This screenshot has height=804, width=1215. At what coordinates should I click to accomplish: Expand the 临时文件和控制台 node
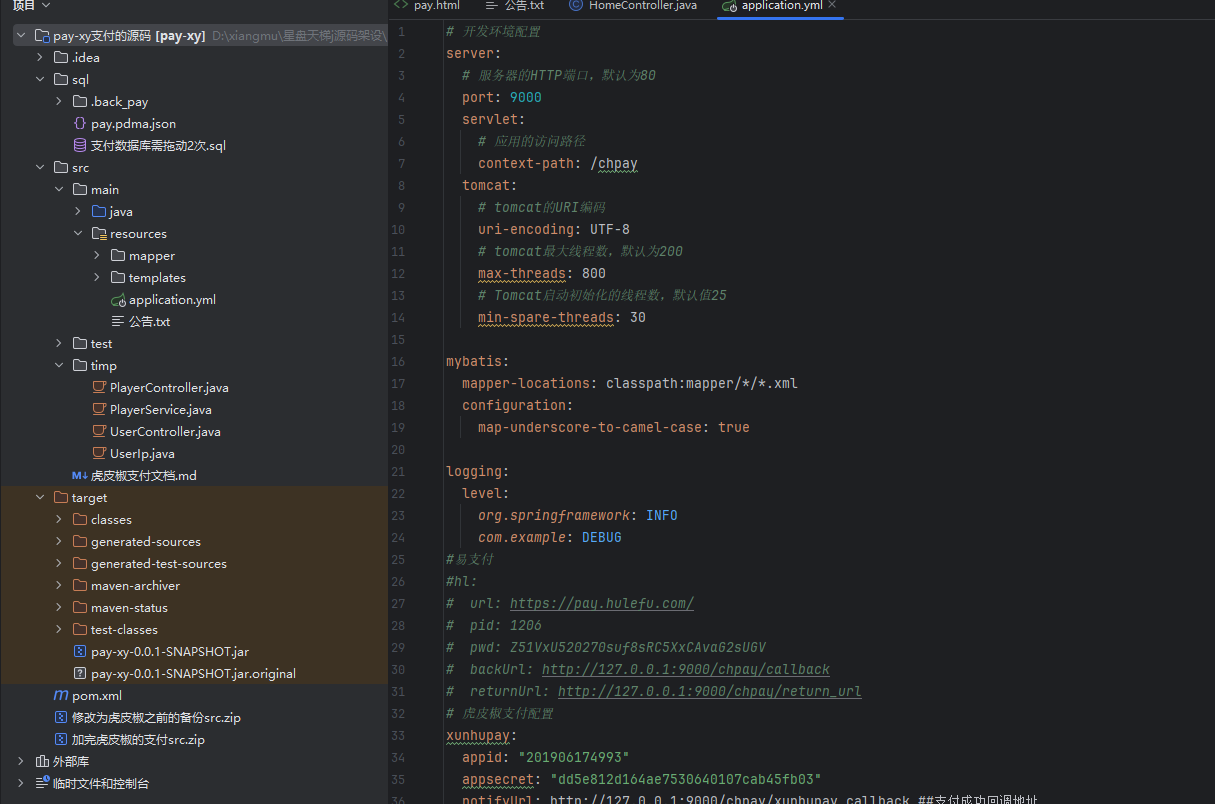click(x=21, y=783)
